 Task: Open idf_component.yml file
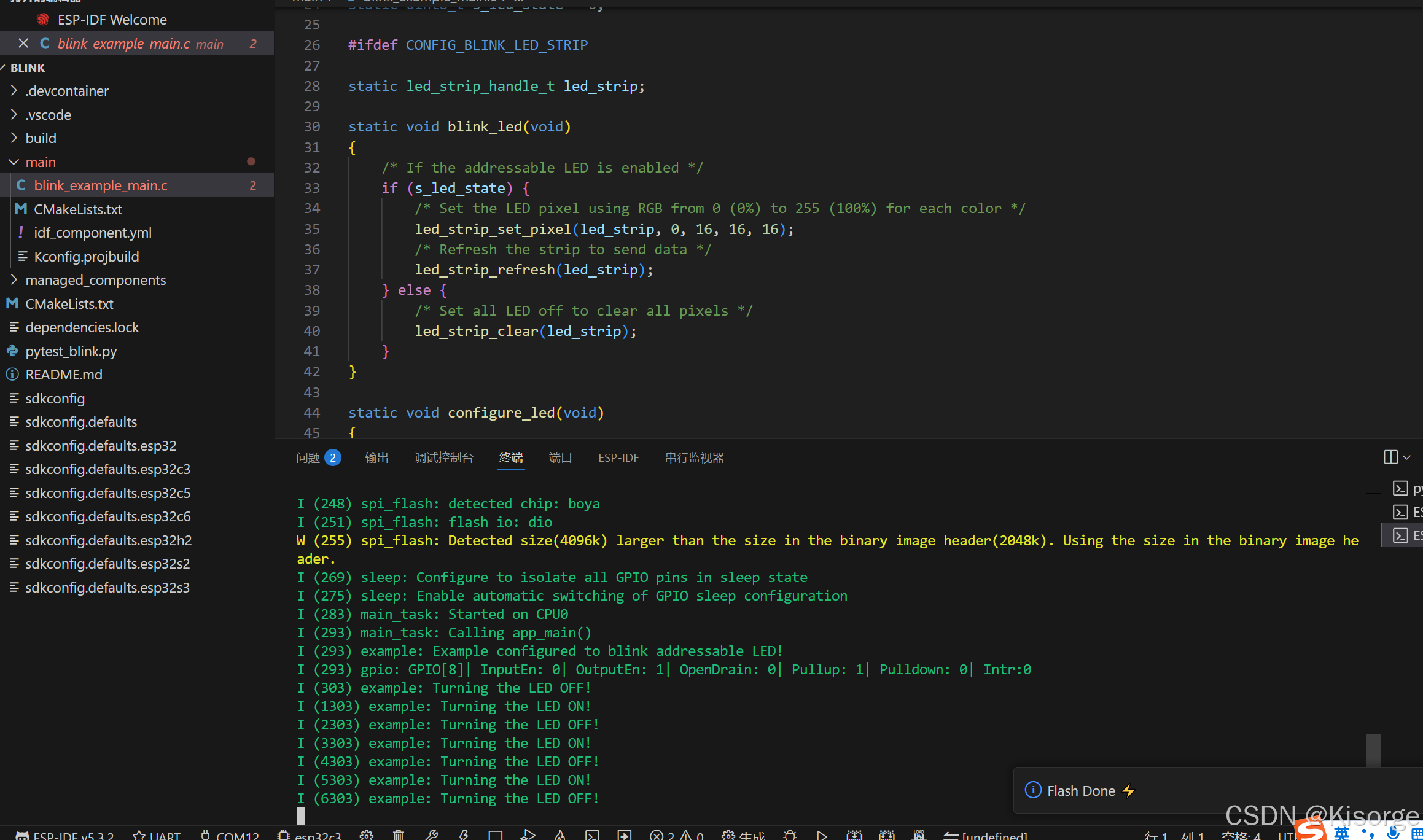tap(93, 233)
